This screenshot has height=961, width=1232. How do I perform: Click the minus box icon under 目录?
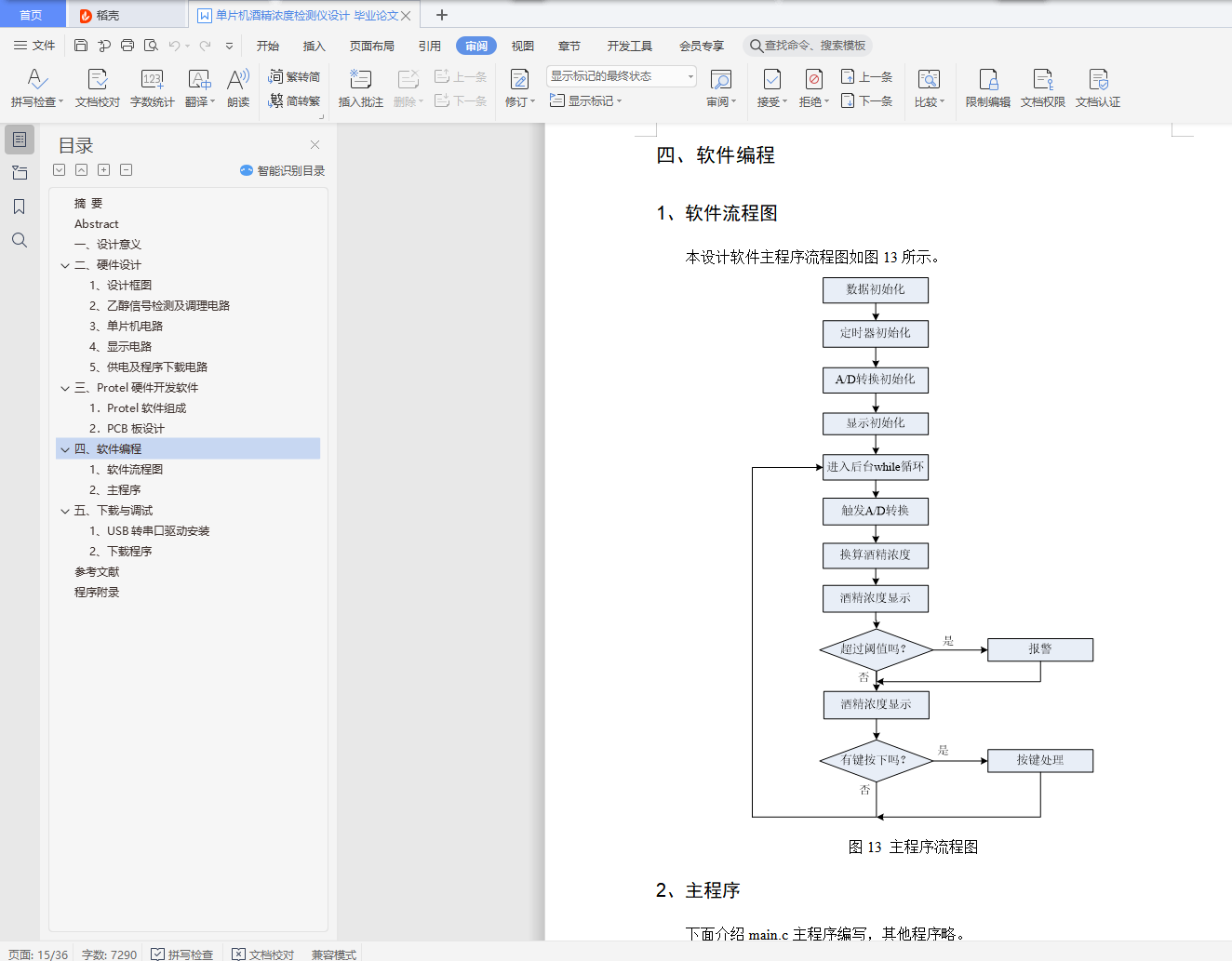(127, 170)
